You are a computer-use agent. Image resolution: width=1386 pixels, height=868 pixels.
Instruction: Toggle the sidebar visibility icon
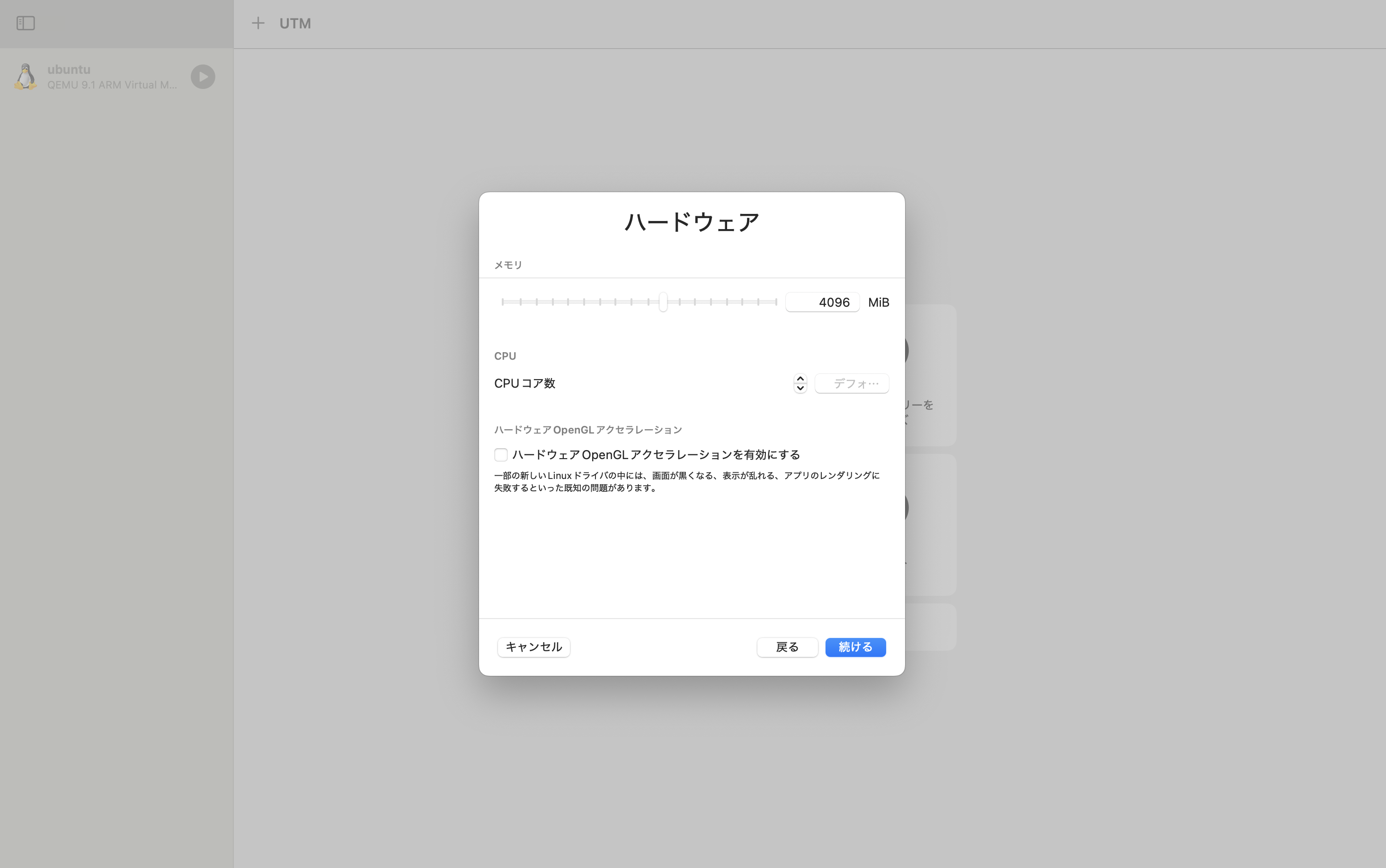26,23
